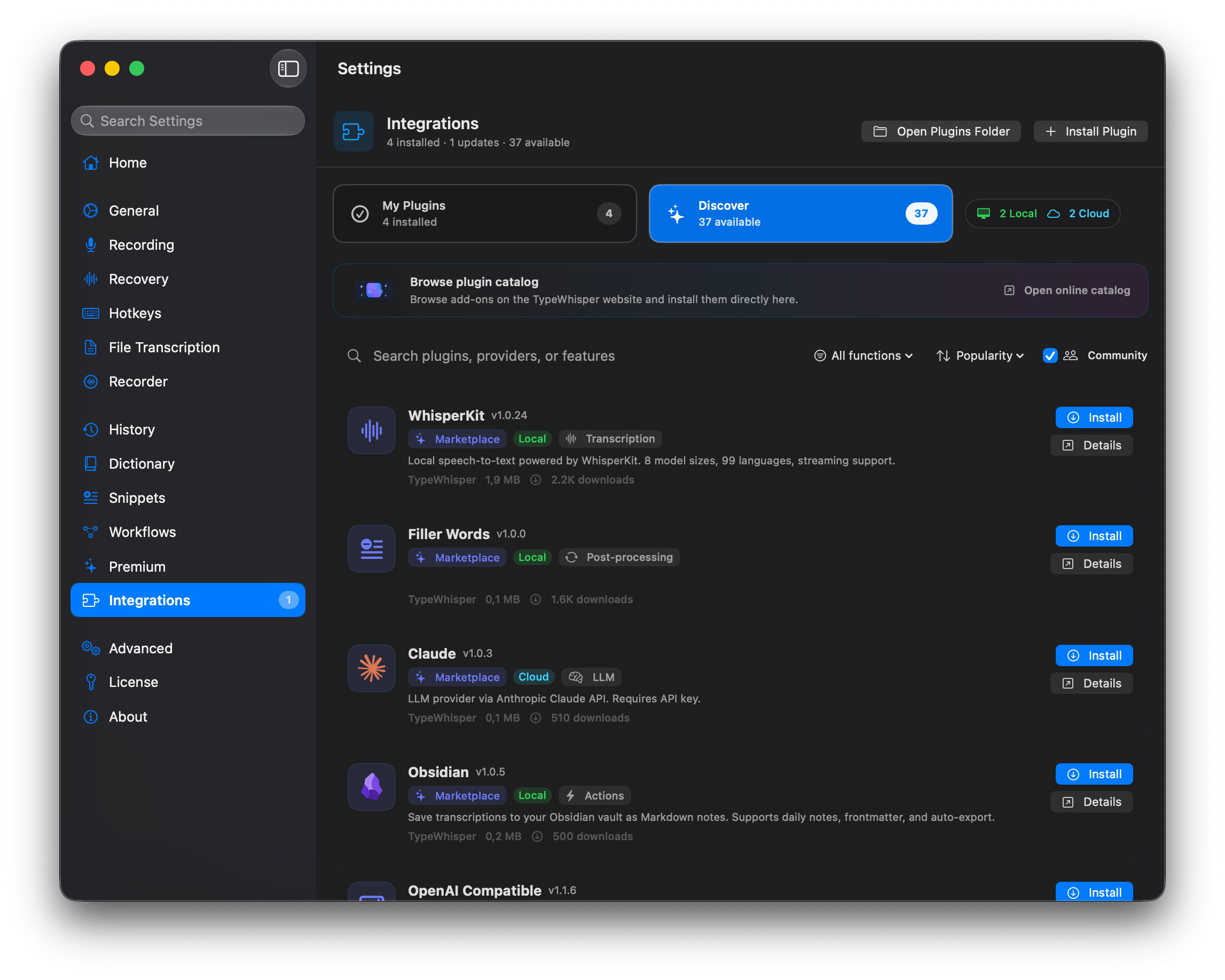Viewport: 1225px width, 980px height.
Task: Click Open Plugins Folder button
Action: click(941, 132)
